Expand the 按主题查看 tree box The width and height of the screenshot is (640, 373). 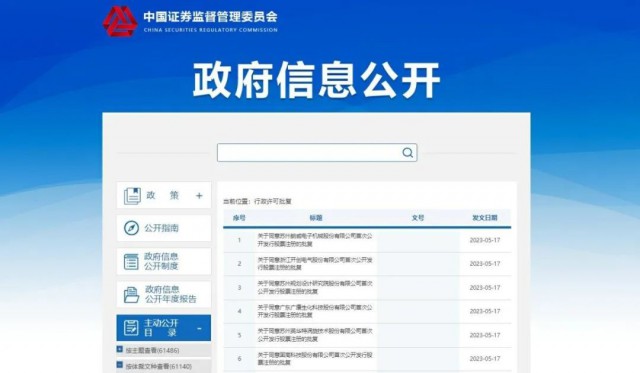pyautogui.click(x=120, y=349)
